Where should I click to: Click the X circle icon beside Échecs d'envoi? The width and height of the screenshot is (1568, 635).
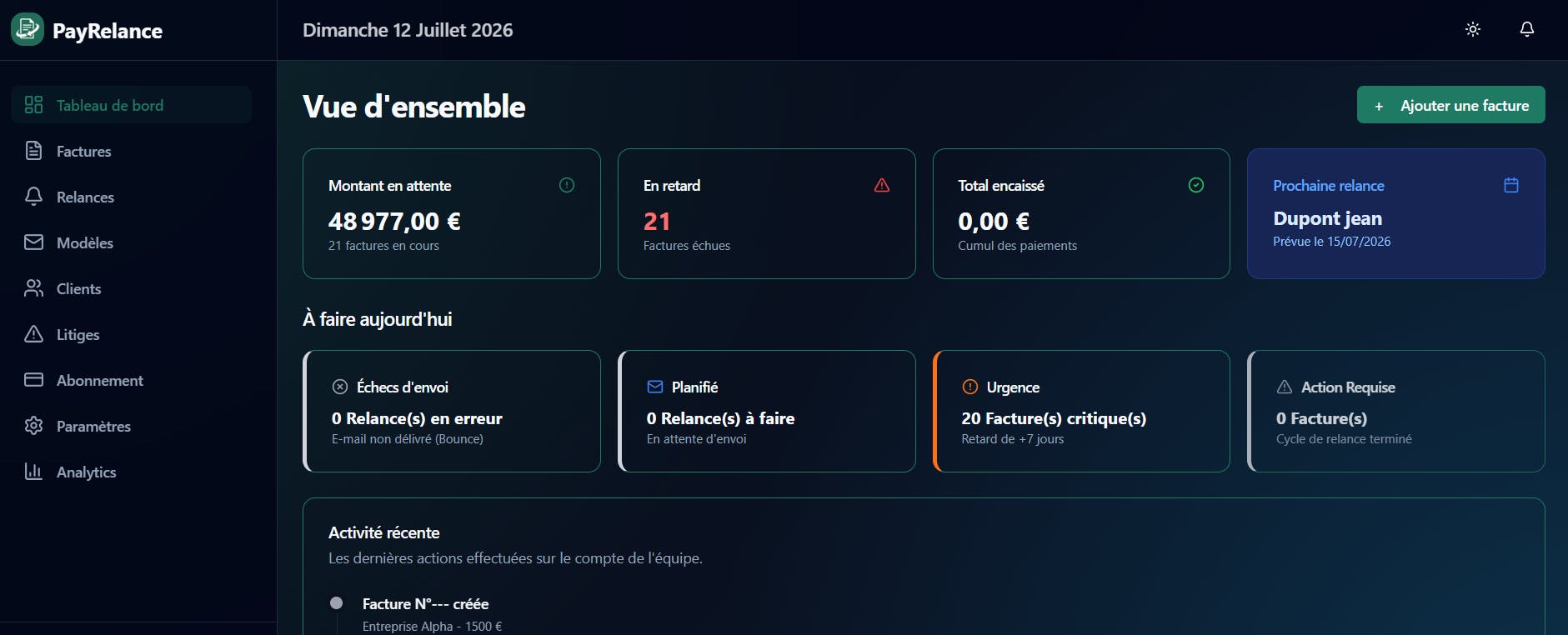340,387
